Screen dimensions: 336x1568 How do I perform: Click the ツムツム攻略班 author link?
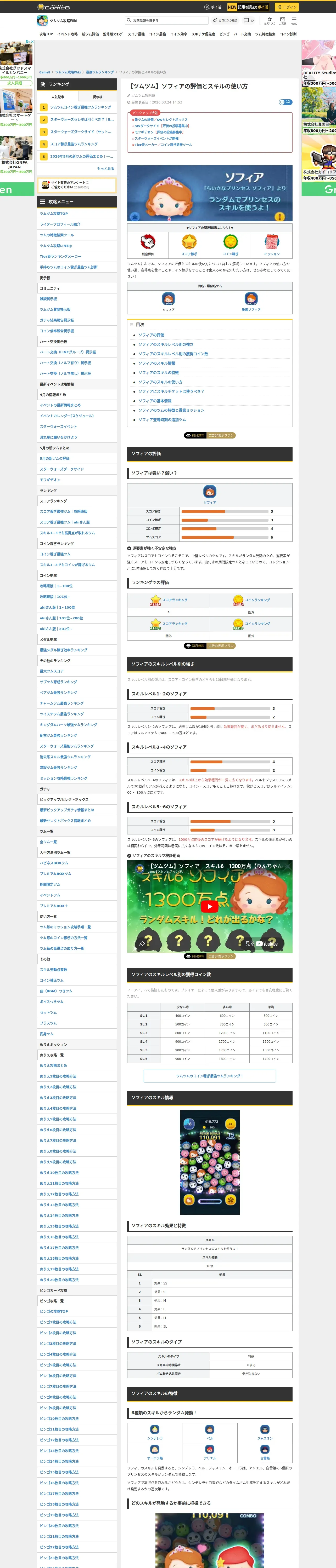[x=143, y=96]
